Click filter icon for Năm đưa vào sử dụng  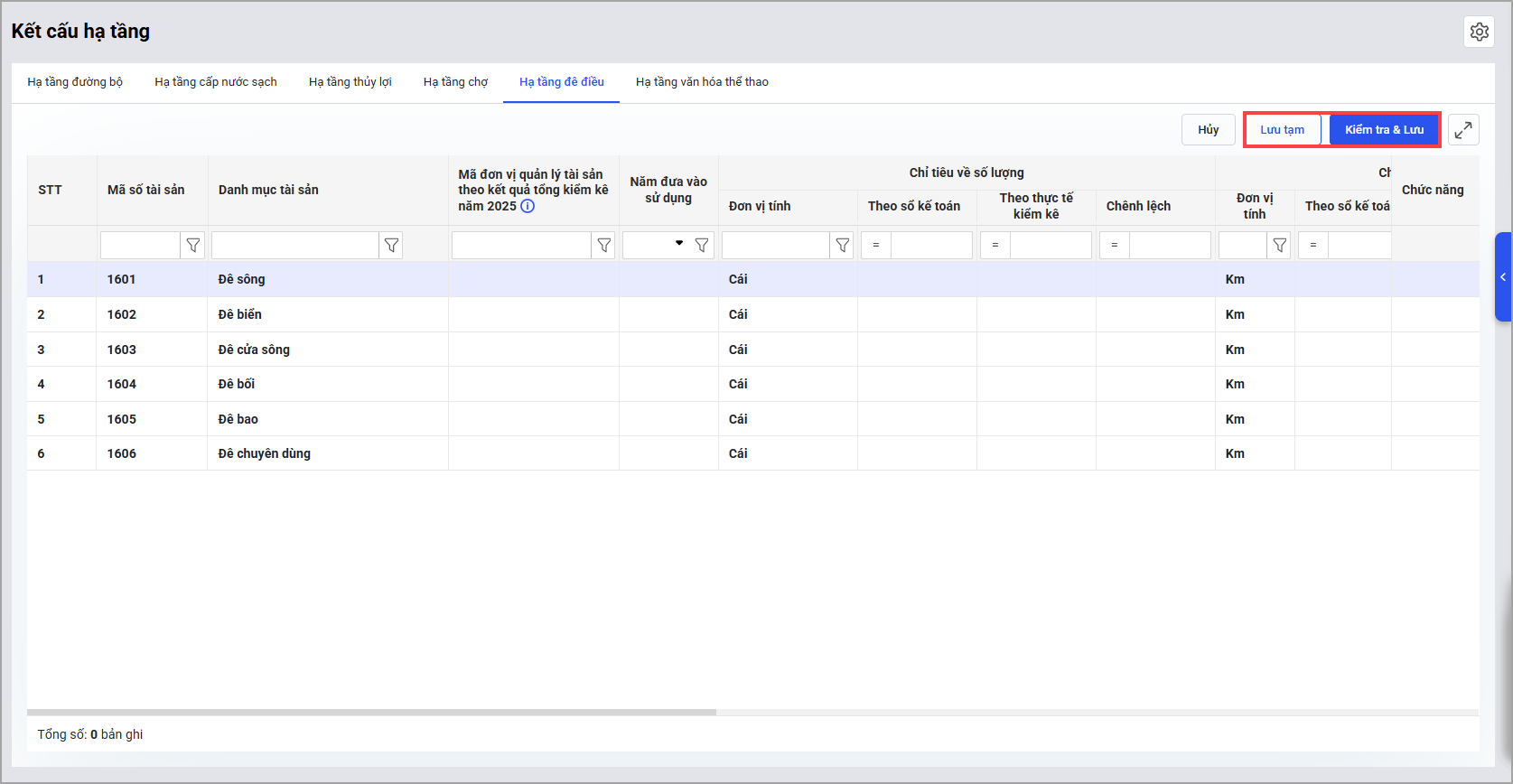(701, 246)
